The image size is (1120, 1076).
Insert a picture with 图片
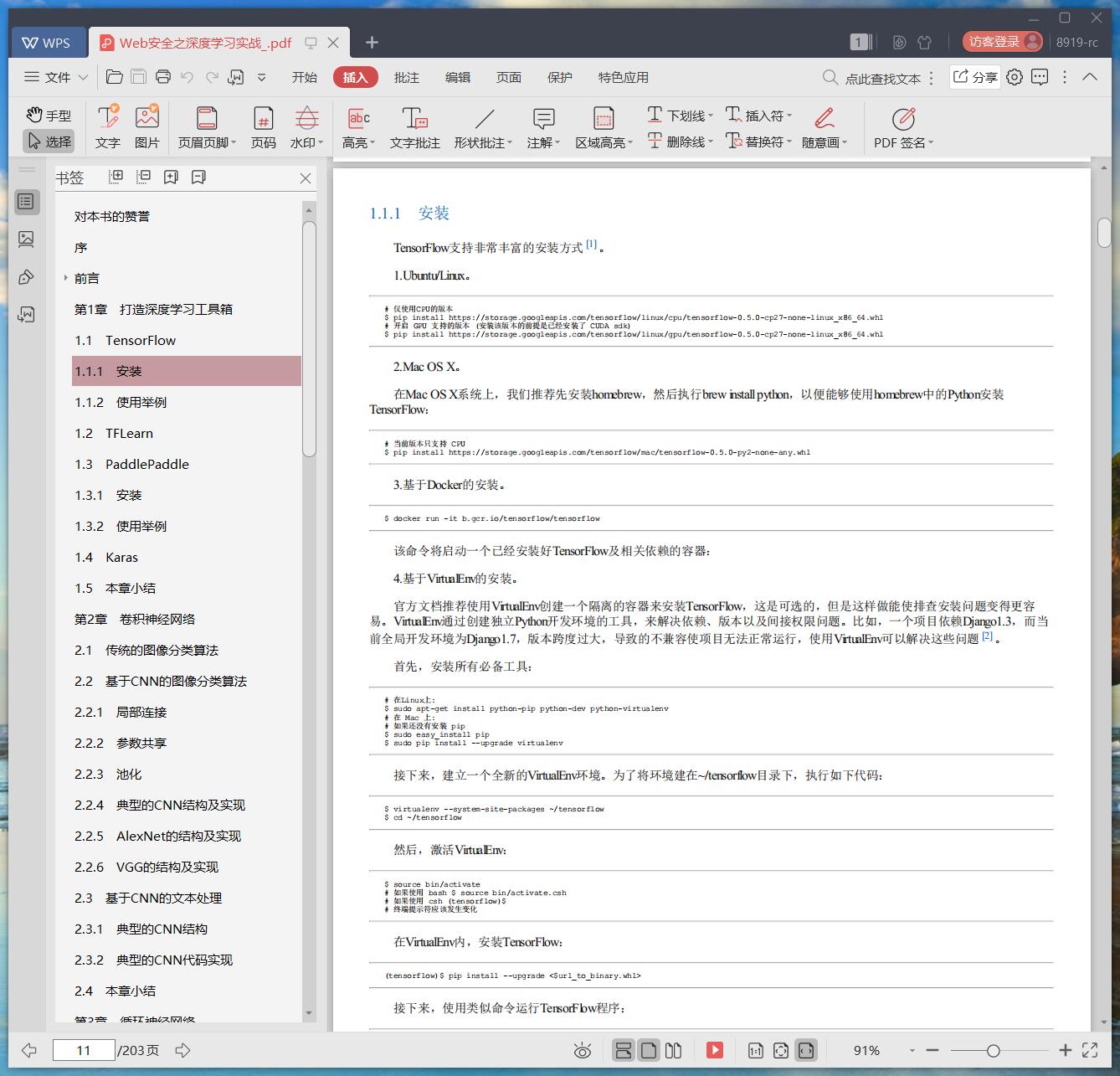pyautogui.click(x=146, y=127)
